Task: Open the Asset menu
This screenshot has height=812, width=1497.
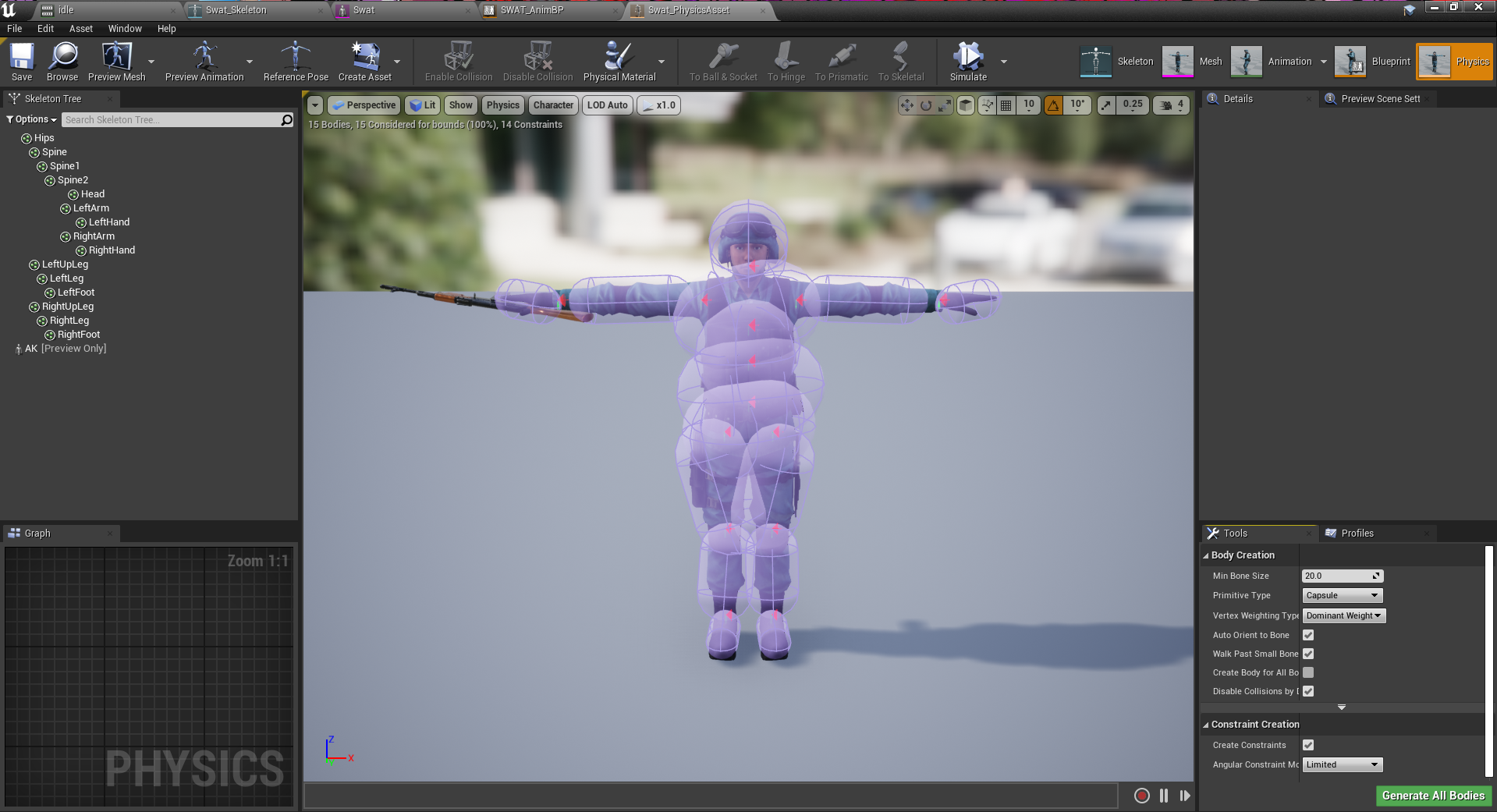Action: (80, 28)
